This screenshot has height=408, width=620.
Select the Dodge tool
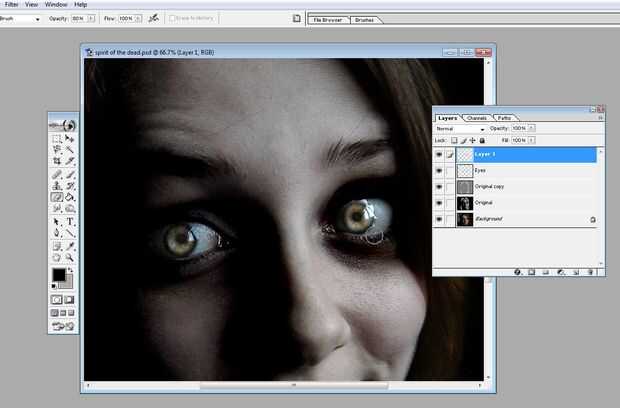(70, 208)
